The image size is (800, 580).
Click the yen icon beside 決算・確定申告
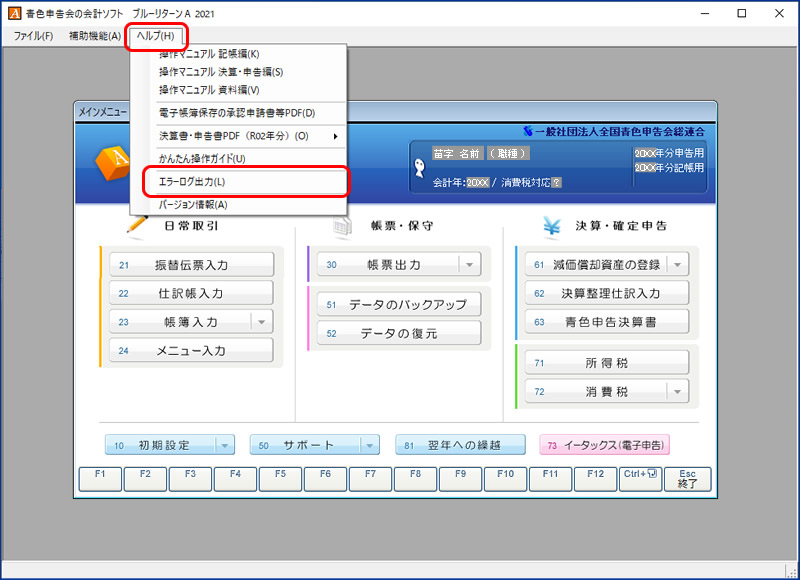coord(550,226)
